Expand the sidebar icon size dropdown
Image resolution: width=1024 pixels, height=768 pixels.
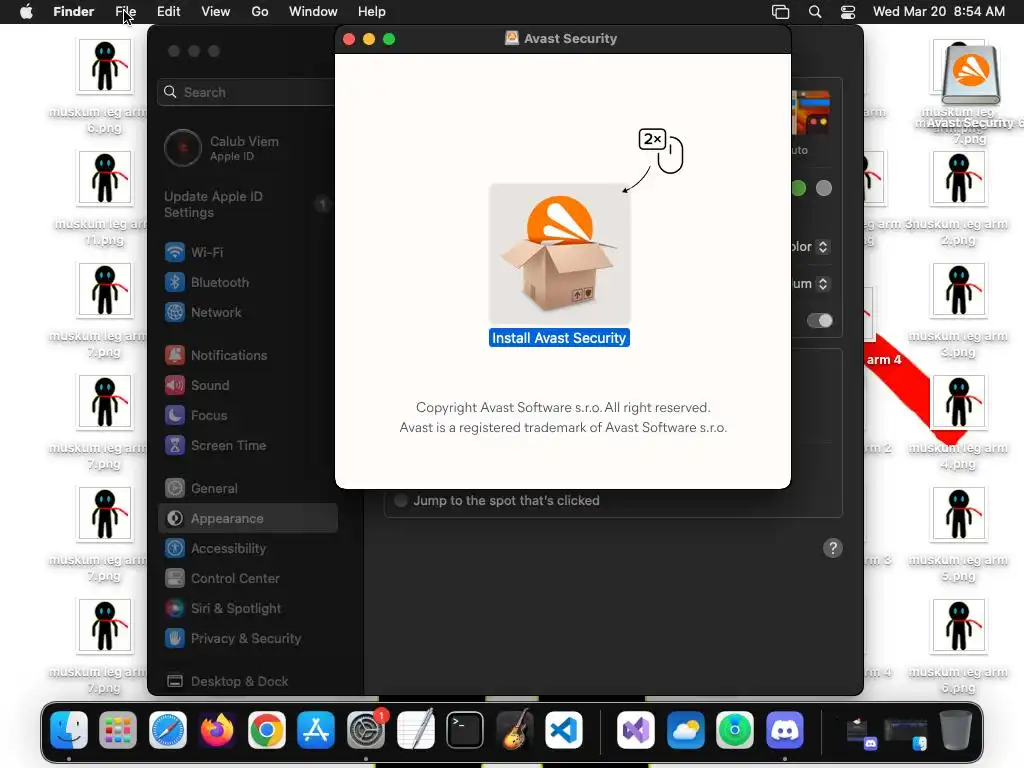823,284
